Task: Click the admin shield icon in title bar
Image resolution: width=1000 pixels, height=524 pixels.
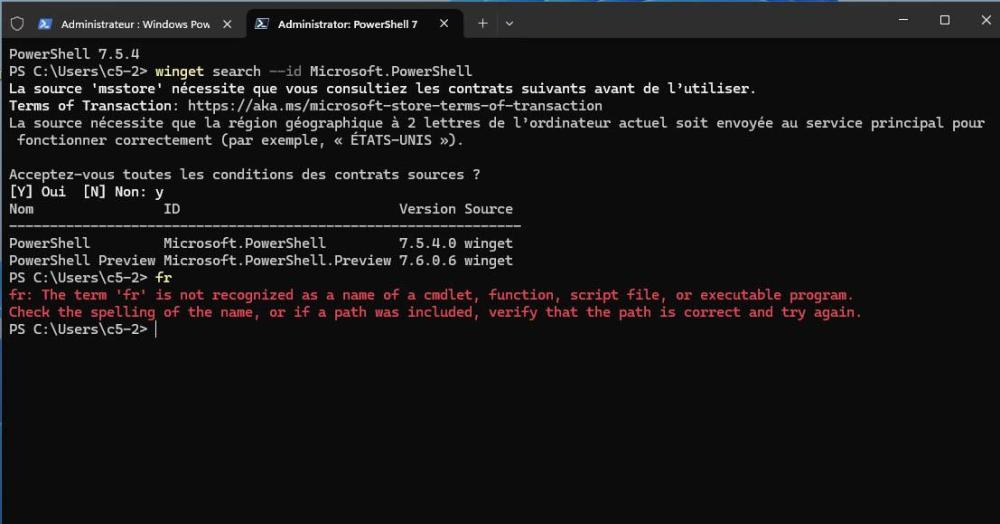Action: pyautogui.click(x=17, y=23)
